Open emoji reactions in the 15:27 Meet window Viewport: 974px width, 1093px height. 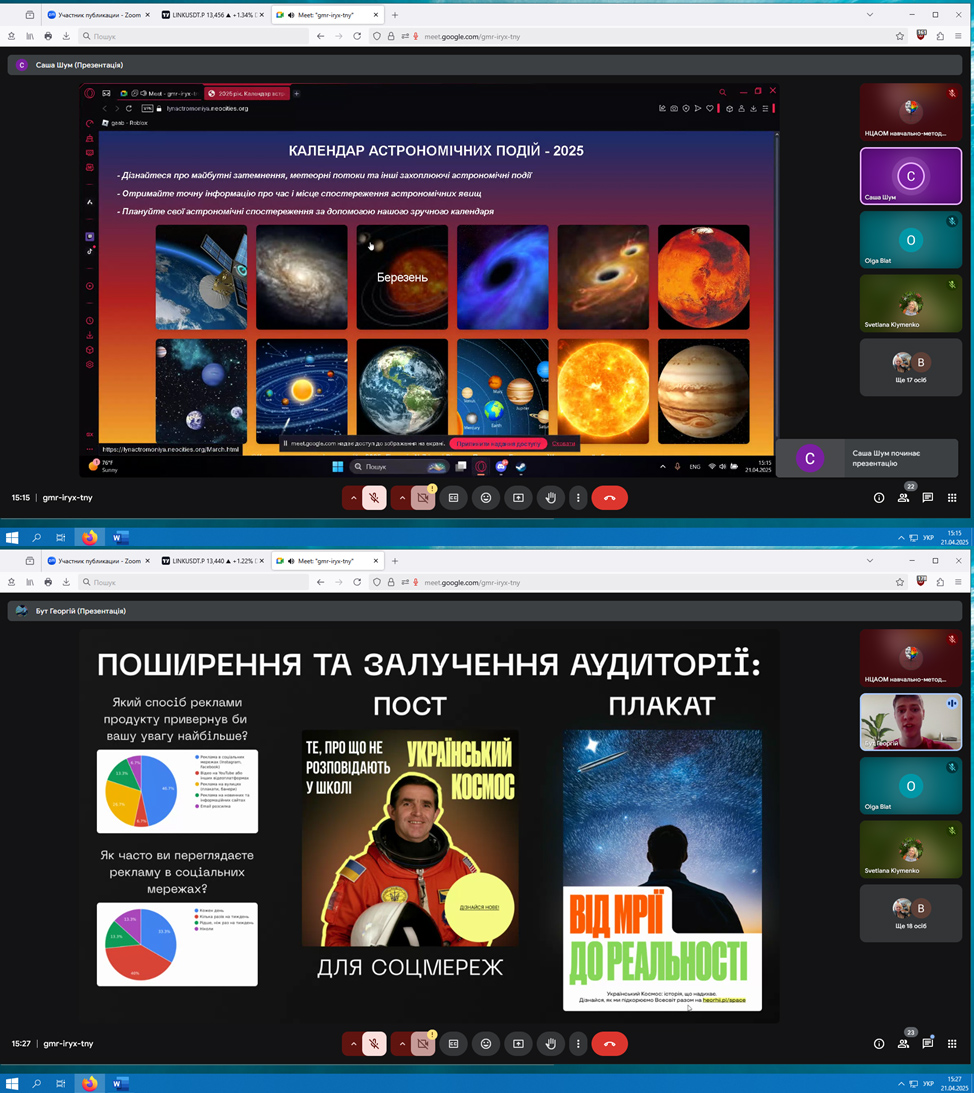tap(486, 1044)
